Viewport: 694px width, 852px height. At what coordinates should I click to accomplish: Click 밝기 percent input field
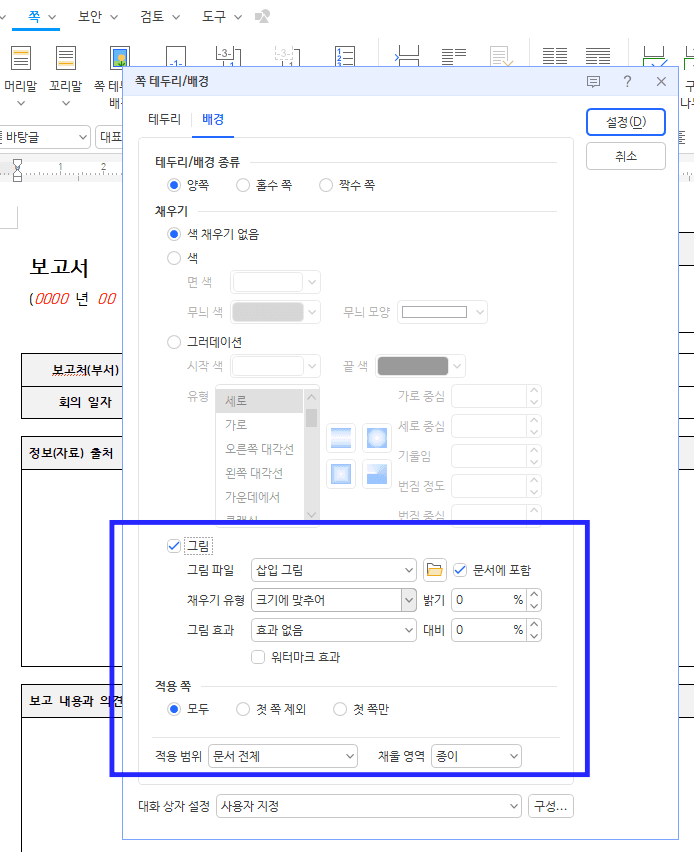489,600
